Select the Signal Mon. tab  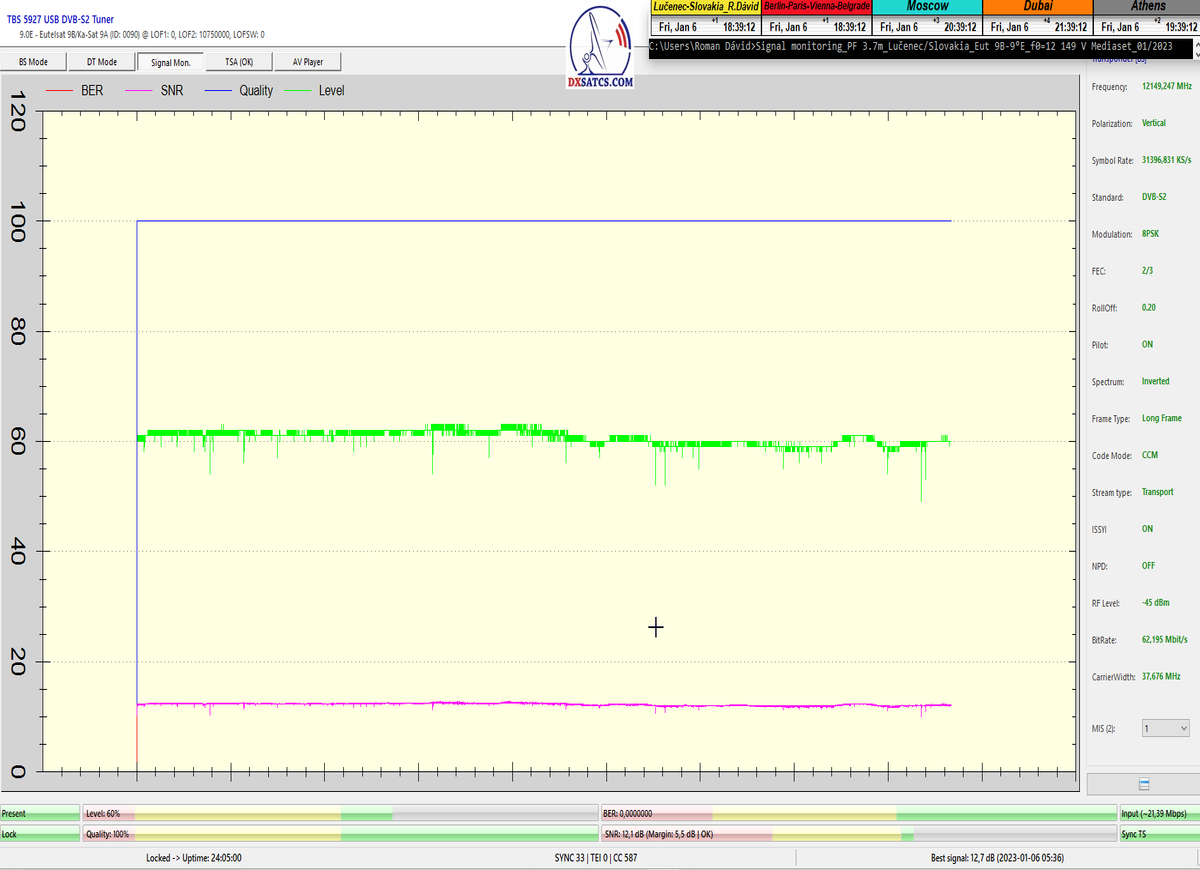pyautogui.click(x=171, y=62)
